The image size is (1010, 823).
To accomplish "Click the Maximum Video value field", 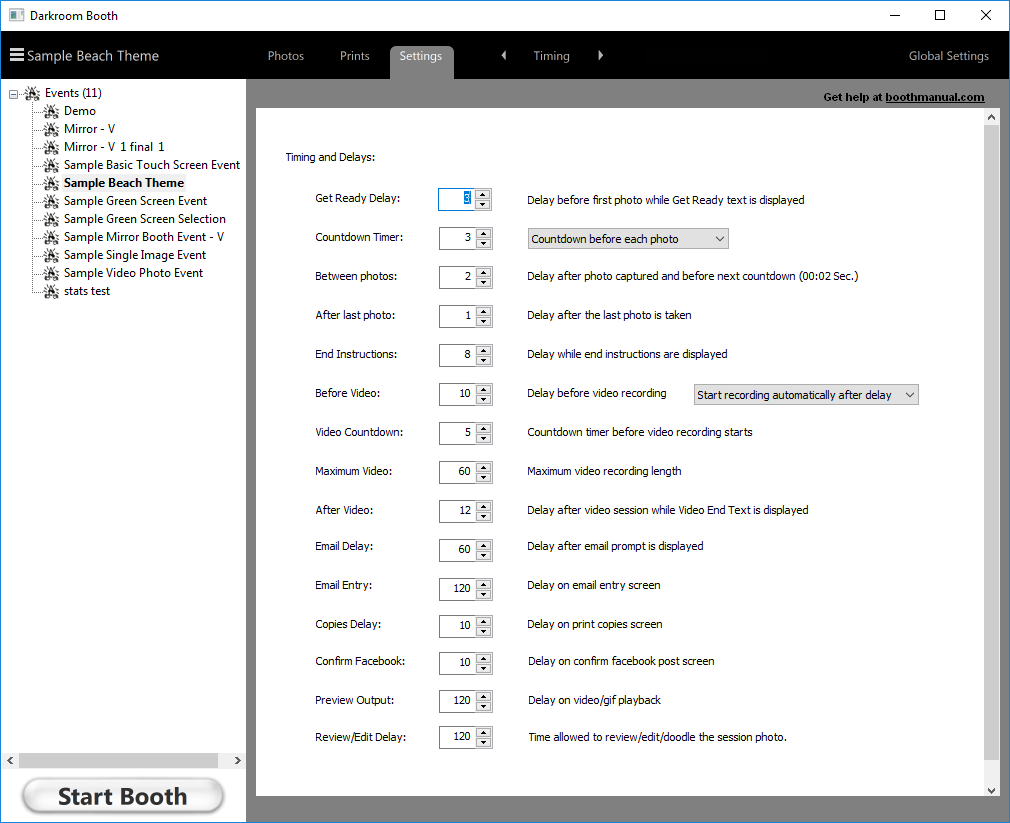I will click(457, 472).
